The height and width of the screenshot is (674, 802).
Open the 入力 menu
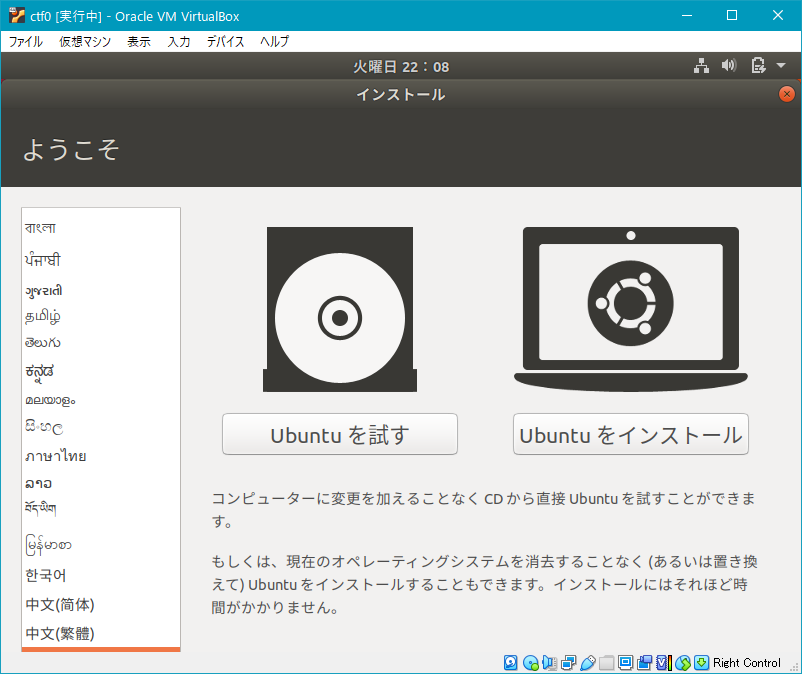click(179, 41)
